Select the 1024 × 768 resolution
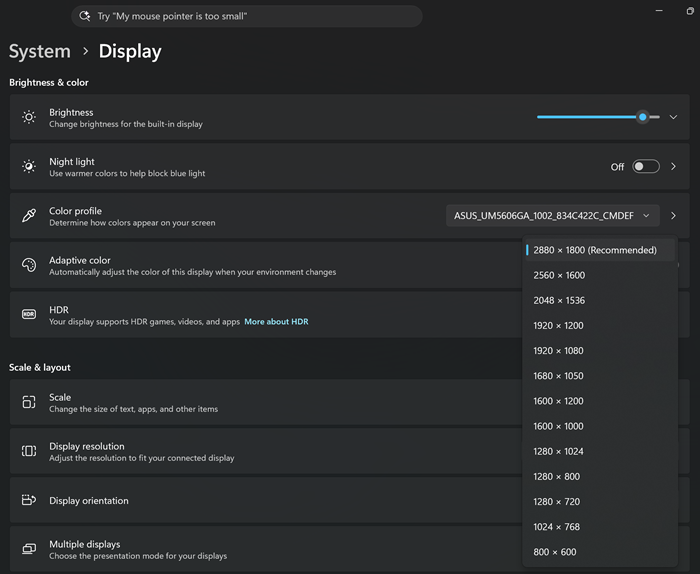The width and height of the screenshot is (700, 574). pyautogui.click(x=600, y=527)
